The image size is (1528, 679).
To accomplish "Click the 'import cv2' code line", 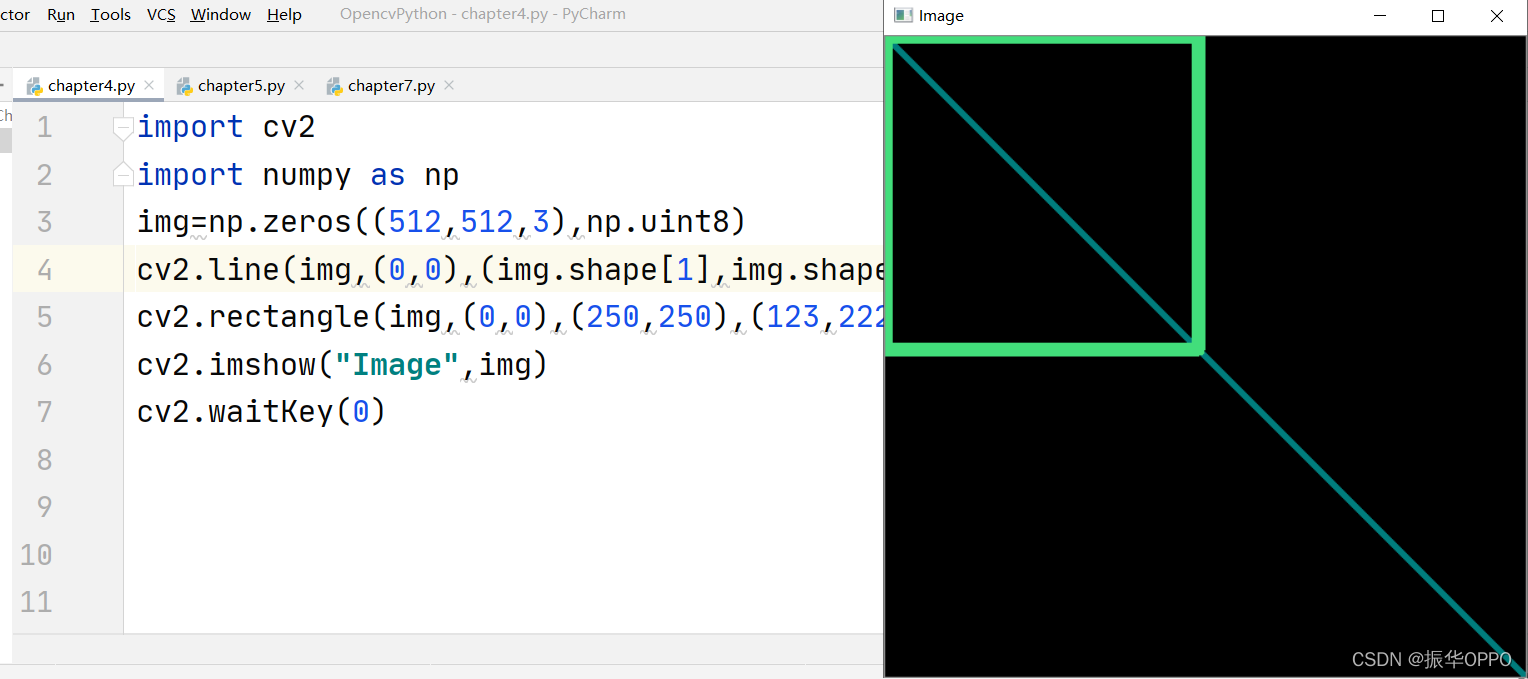I will 226,127.
